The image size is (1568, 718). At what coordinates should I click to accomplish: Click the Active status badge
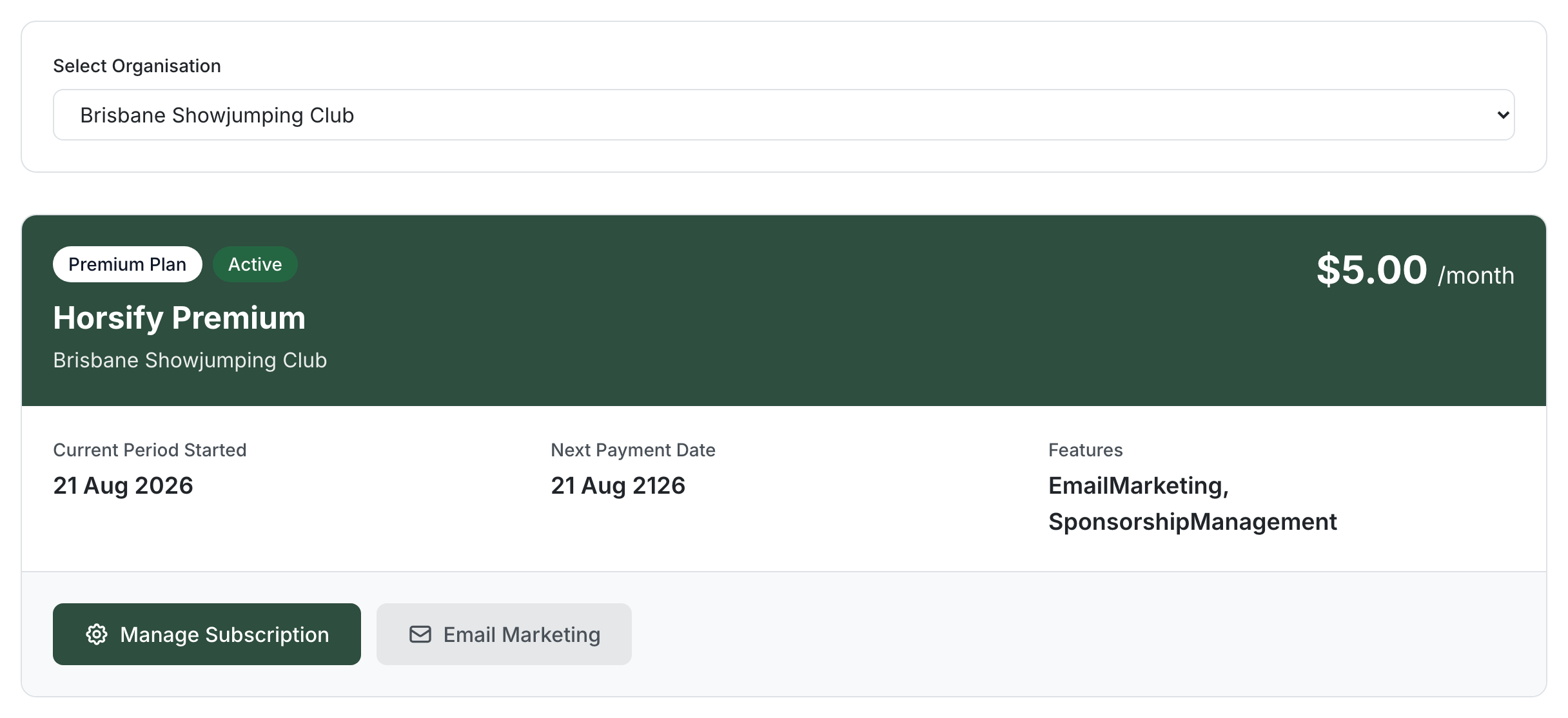pos(255,264)
